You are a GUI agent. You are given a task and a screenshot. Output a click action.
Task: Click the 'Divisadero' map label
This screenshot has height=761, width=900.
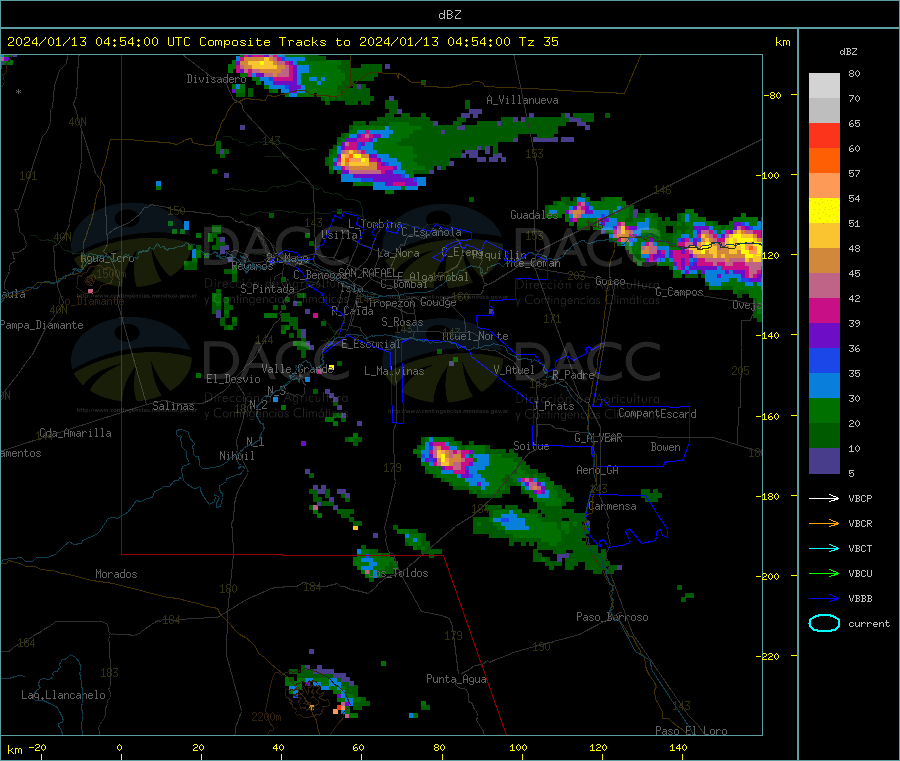216,79
